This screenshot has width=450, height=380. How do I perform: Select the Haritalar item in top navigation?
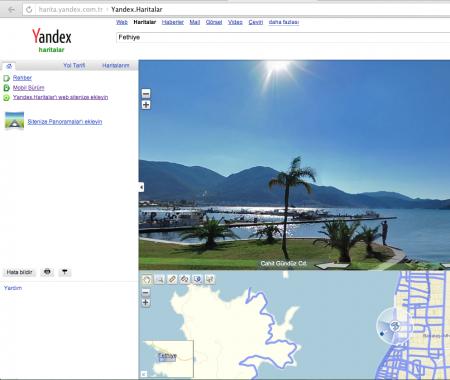click(x=145, y=22)
